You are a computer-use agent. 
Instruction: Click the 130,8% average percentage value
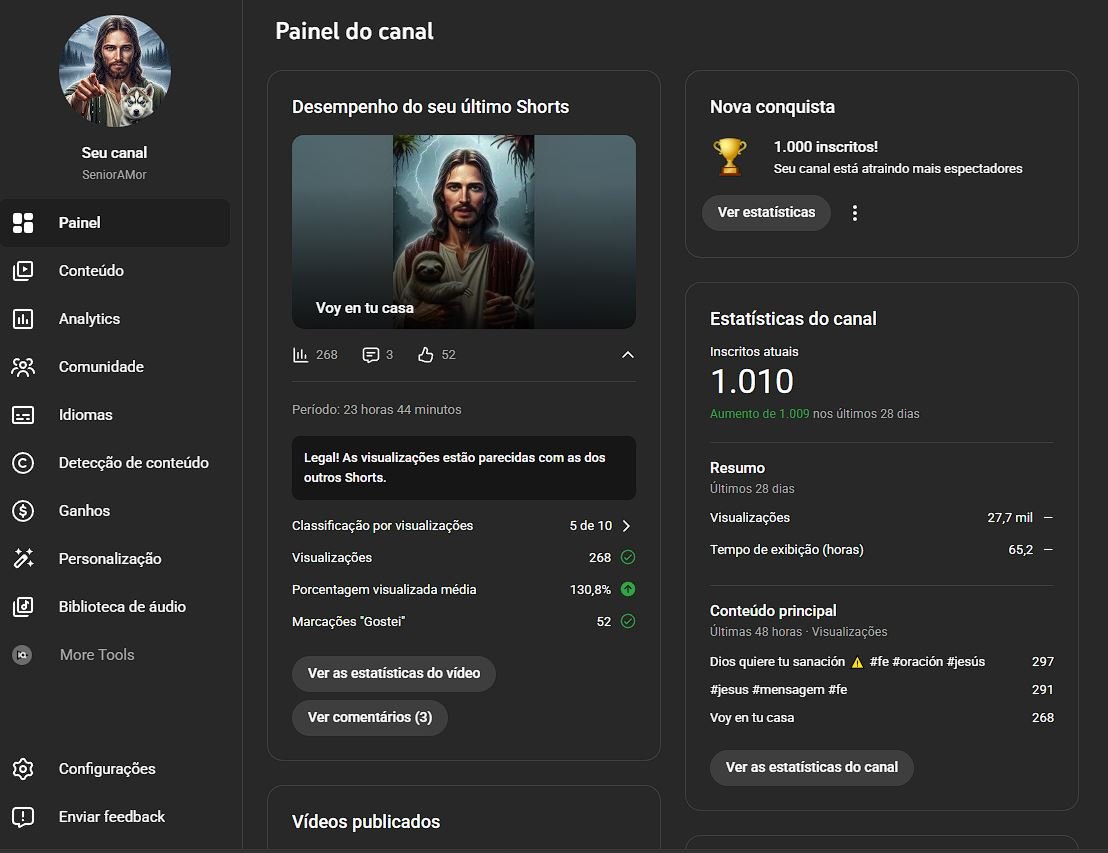590,589
